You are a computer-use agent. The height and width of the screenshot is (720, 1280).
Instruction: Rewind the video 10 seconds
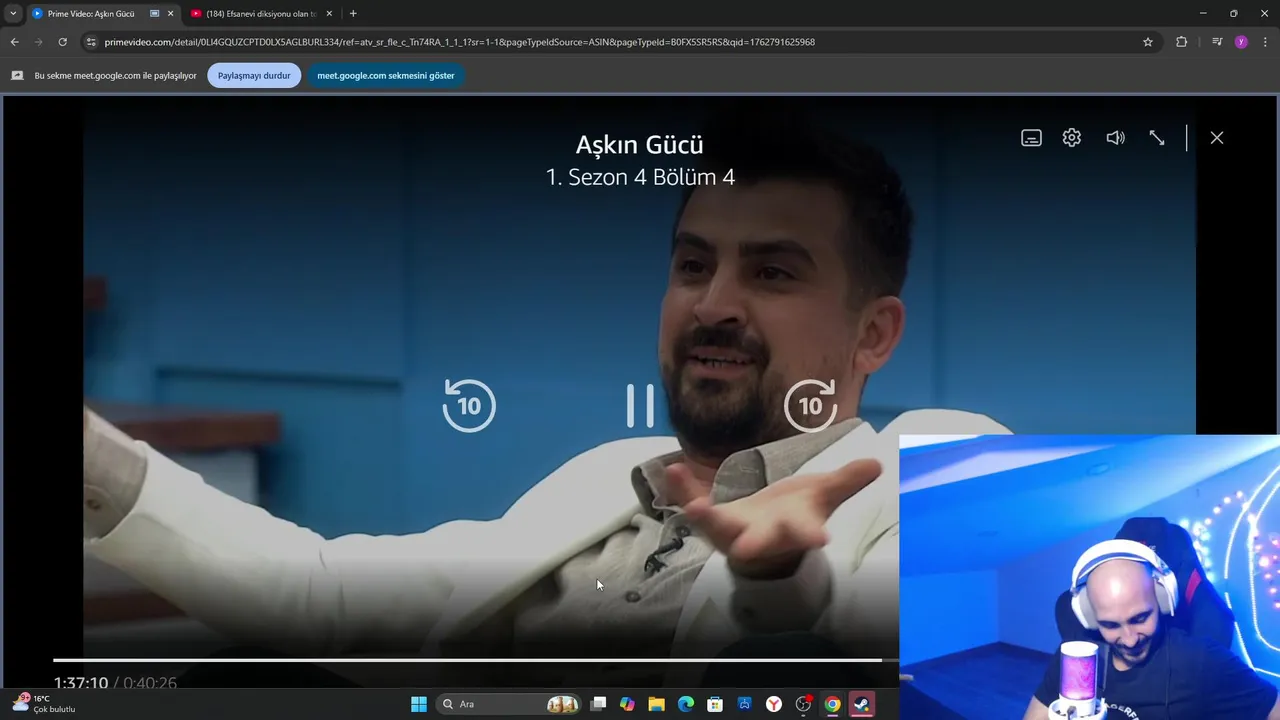(x=469, y=405)
